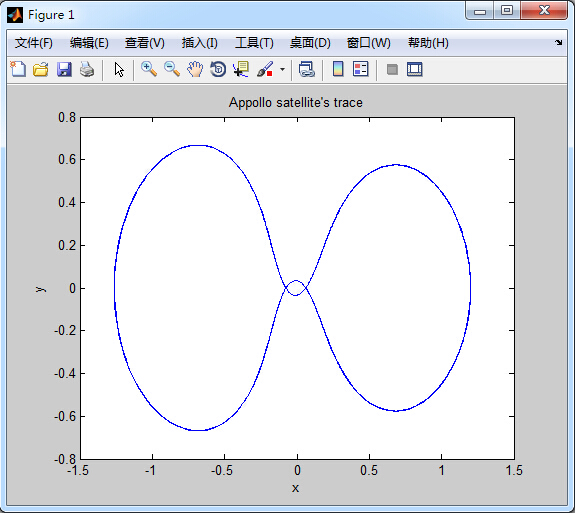Open a file with folder icon

click(41, 69)
